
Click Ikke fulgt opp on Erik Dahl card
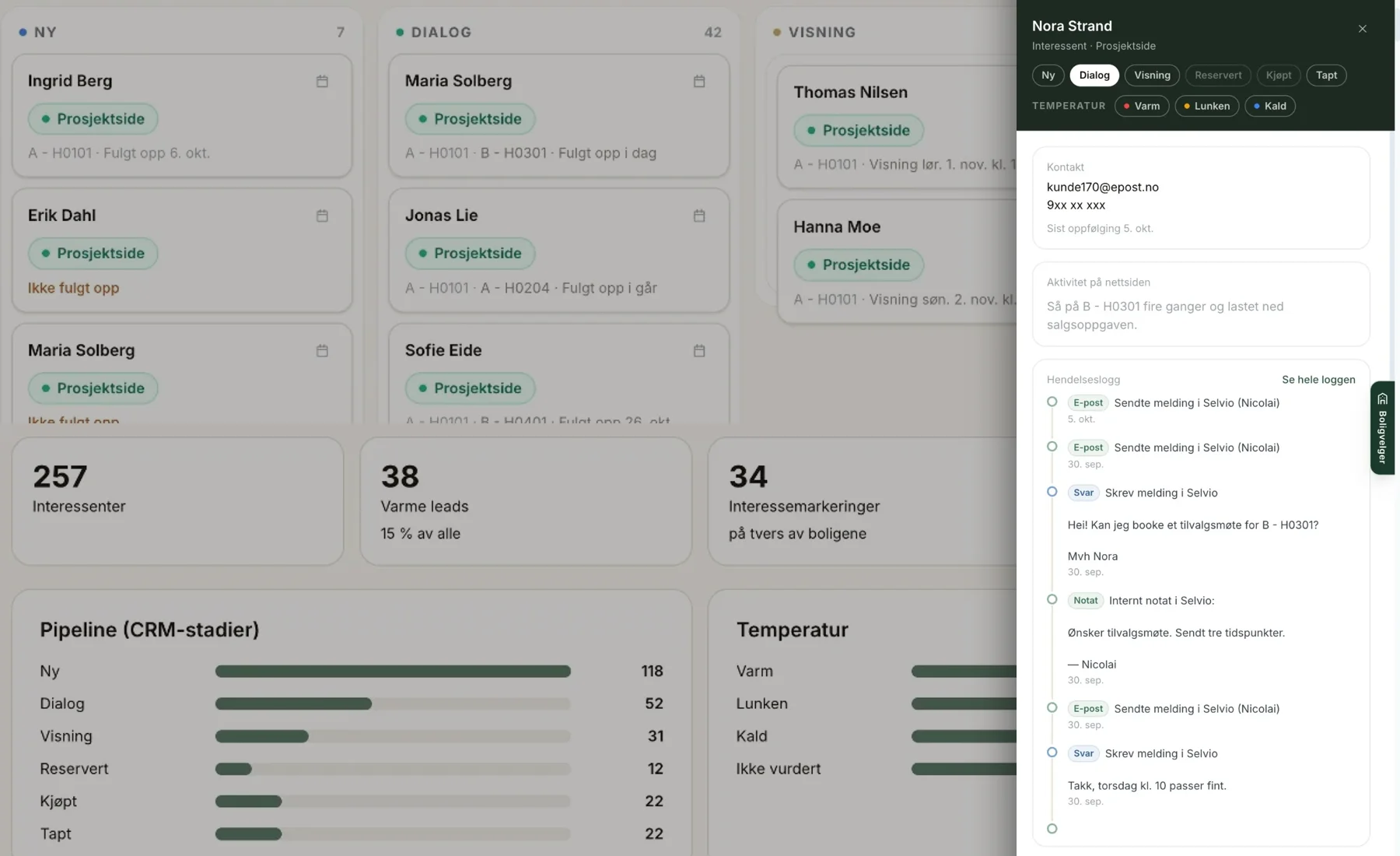coord(73,288)
